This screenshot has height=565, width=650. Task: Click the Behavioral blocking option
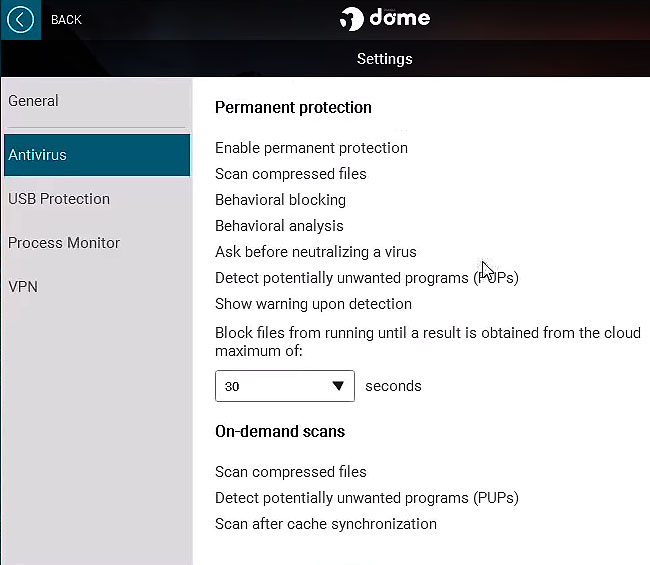[280, 200]
